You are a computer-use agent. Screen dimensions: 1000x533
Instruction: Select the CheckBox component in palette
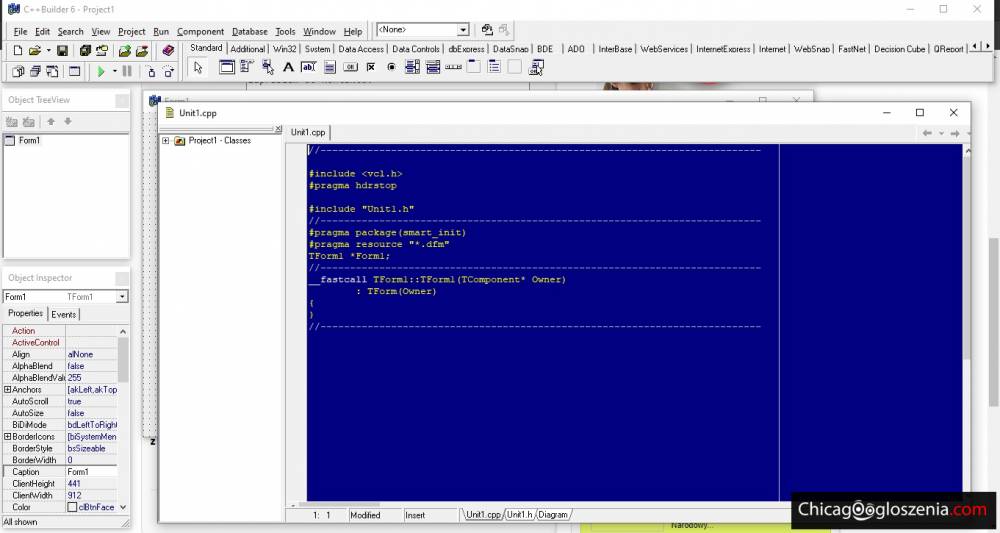coord(371,68)
